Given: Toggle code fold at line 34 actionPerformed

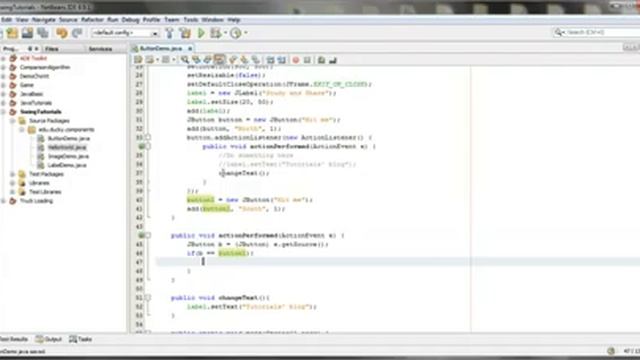Looking at the screenshot, I should pyautogui.click(x=148, y=146).
